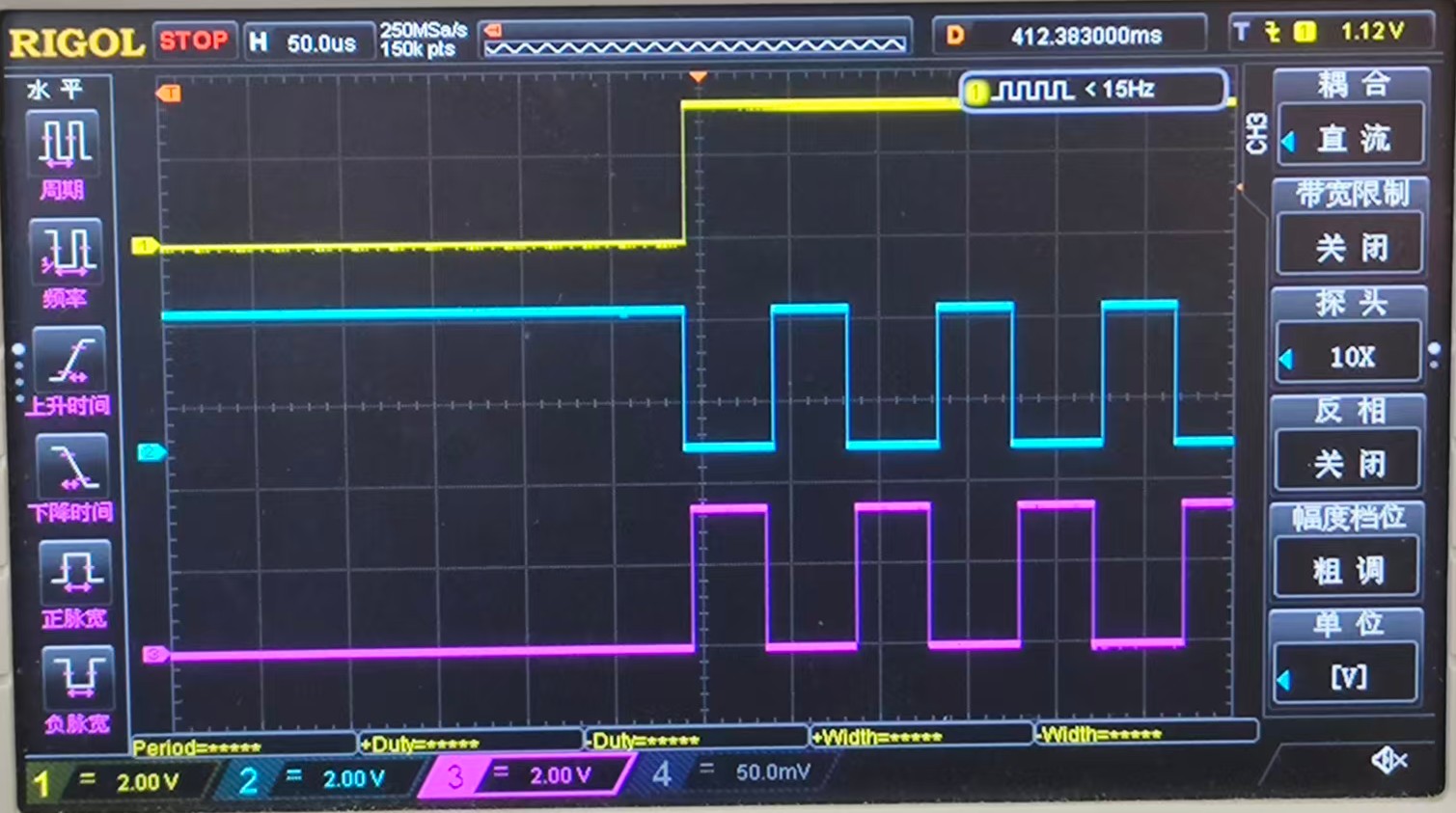
Task: Click the 探头 probe label
Action: (x=1350, y=304)
